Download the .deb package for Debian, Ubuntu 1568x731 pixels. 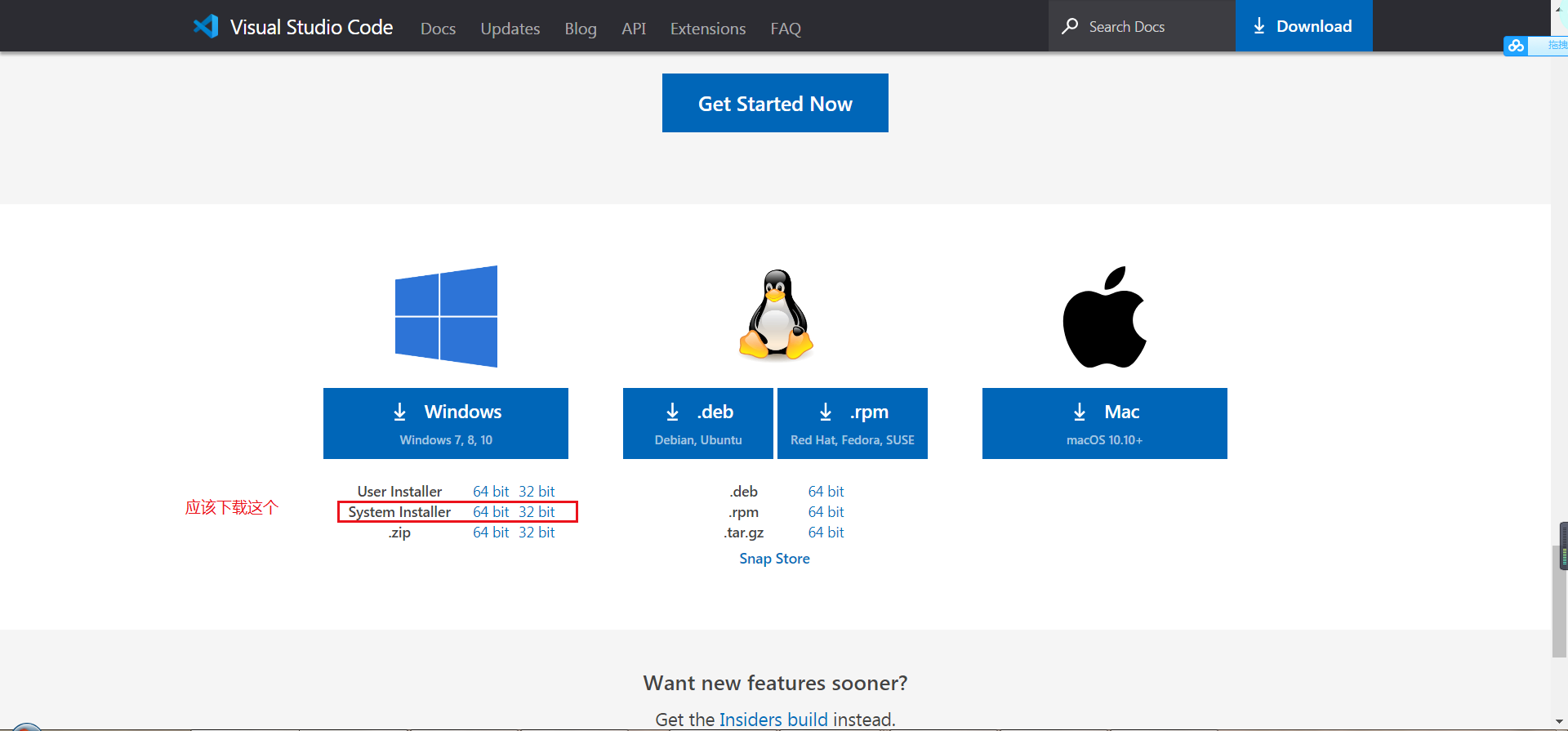click(697, 423)
